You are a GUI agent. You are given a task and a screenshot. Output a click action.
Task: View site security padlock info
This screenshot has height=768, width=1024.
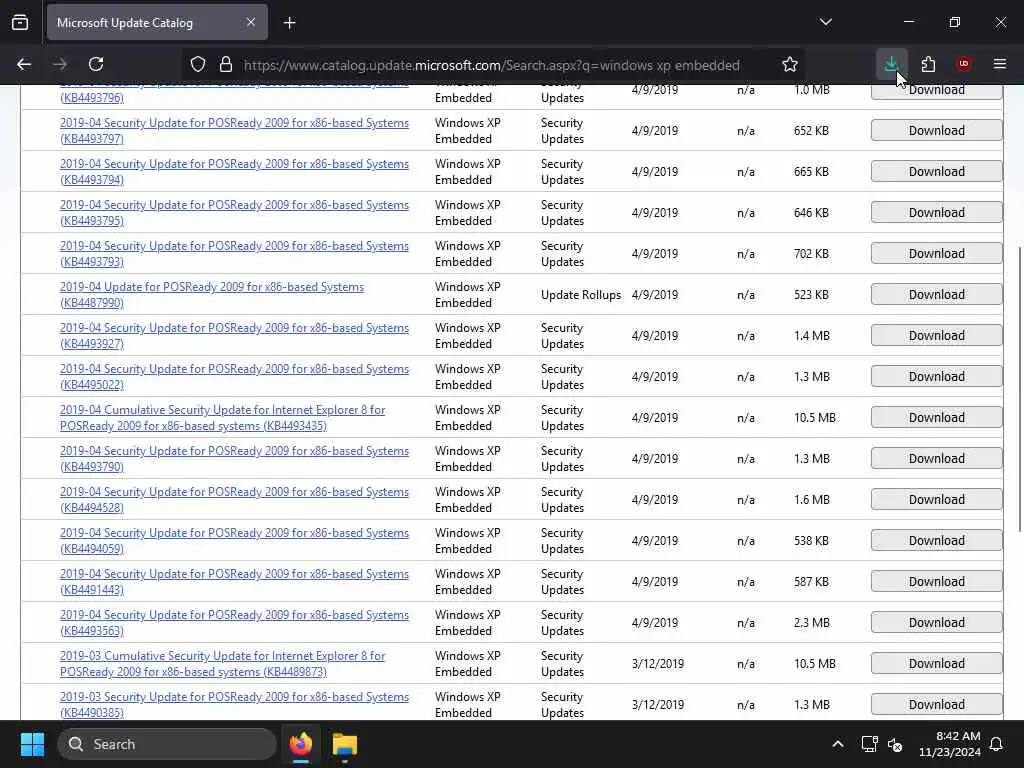click(x=226, y=64)
